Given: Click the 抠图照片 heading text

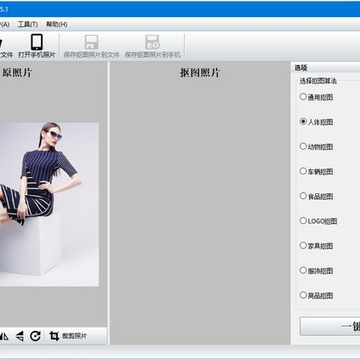Looking at the screenshot, I should click(200, 73).
